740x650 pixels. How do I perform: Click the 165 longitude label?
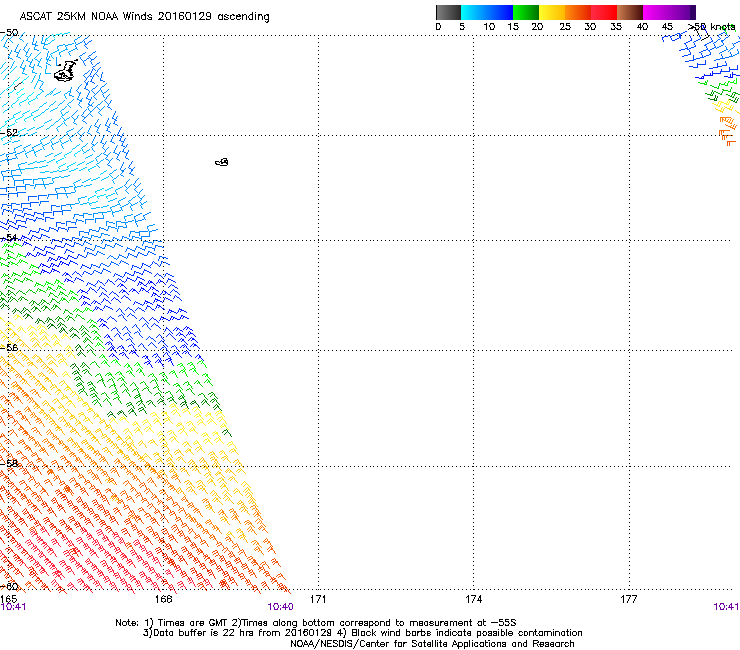8,599
